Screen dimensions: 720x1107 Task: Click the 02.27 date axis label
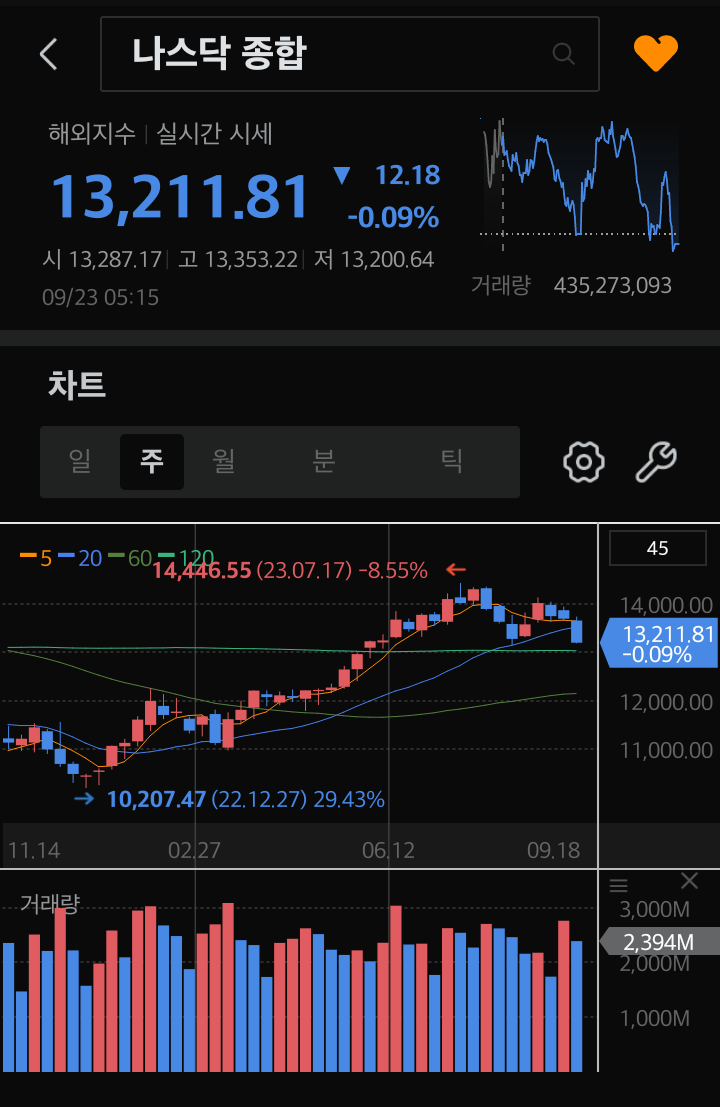coord(194,851)
